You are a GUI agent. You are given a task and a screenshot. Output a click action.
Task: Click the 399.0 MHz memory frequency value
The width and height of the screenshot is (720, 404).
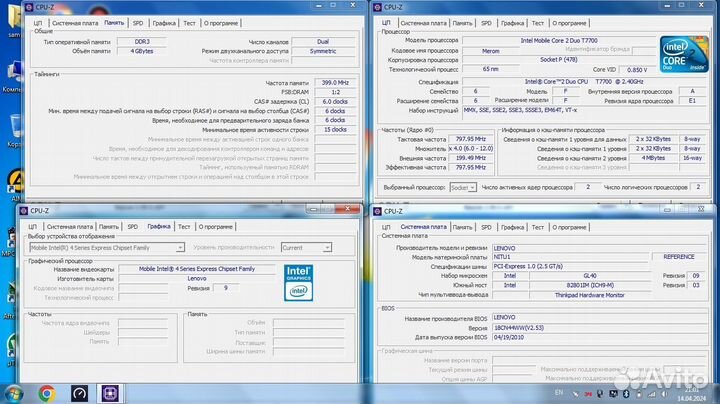point(335,83)
